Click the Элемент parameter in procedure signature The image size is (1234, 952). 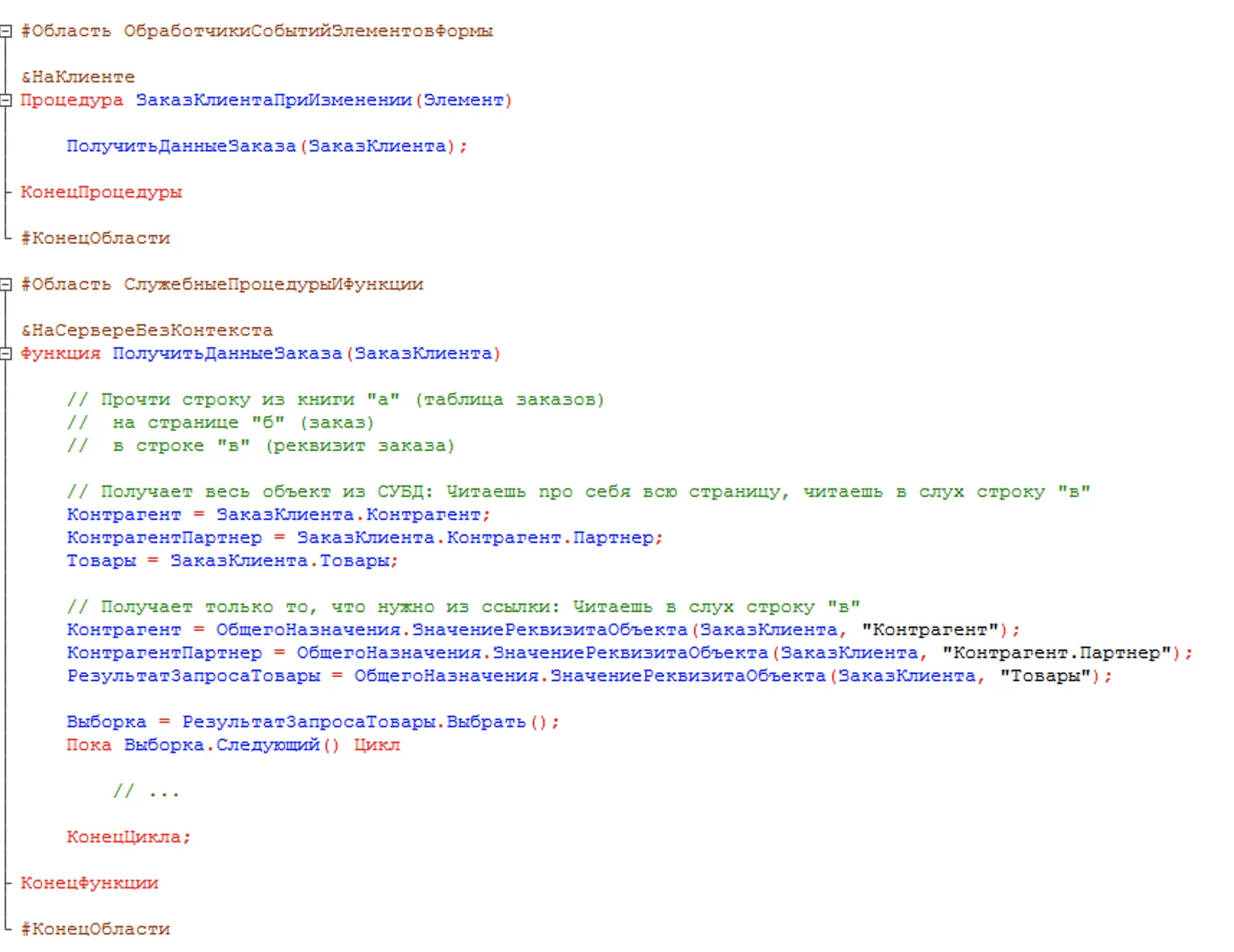[x=463, y=100]
